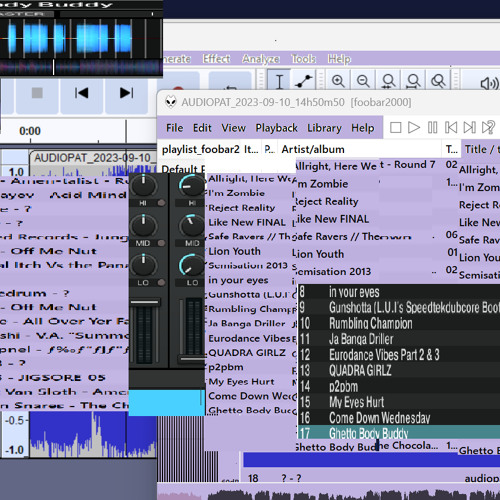This screenshot has height=500, width=500.
Task: Click 'Round 7' text in first playlist row
Action: point(415,165)
